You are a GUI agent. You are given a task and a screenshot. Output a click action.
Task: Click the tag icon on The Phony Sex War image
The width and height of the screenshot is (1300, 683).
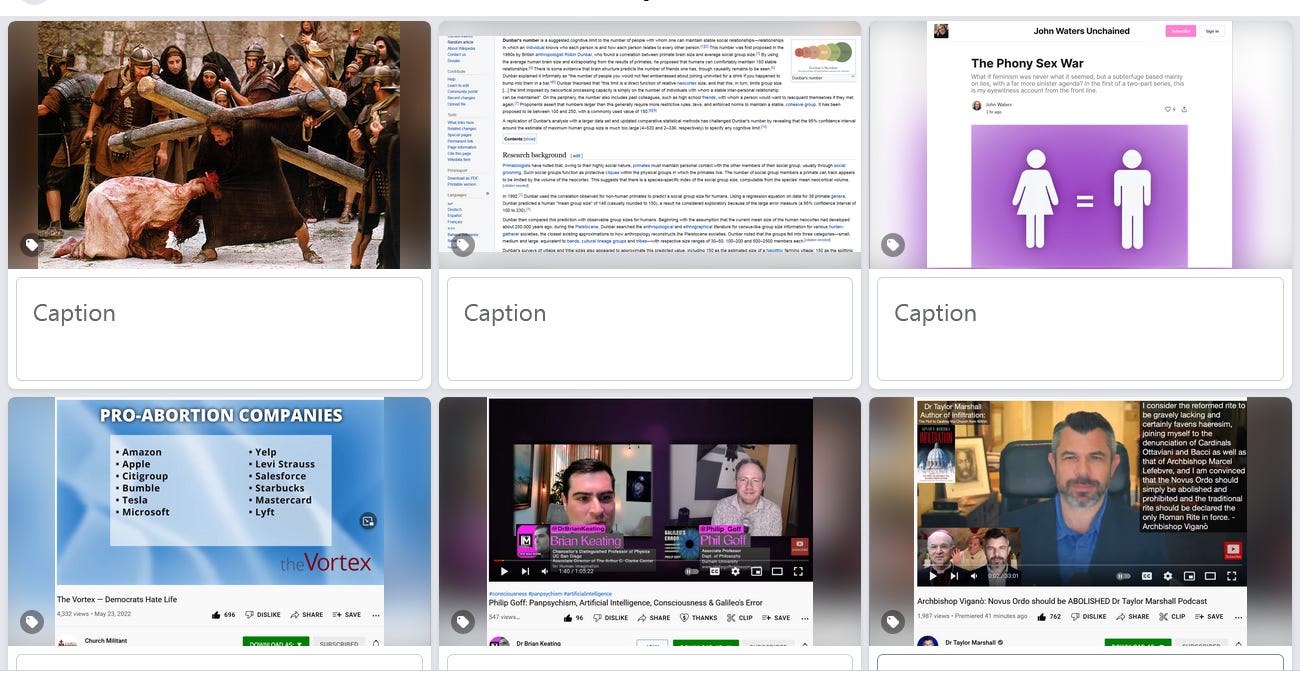point(892,244)
